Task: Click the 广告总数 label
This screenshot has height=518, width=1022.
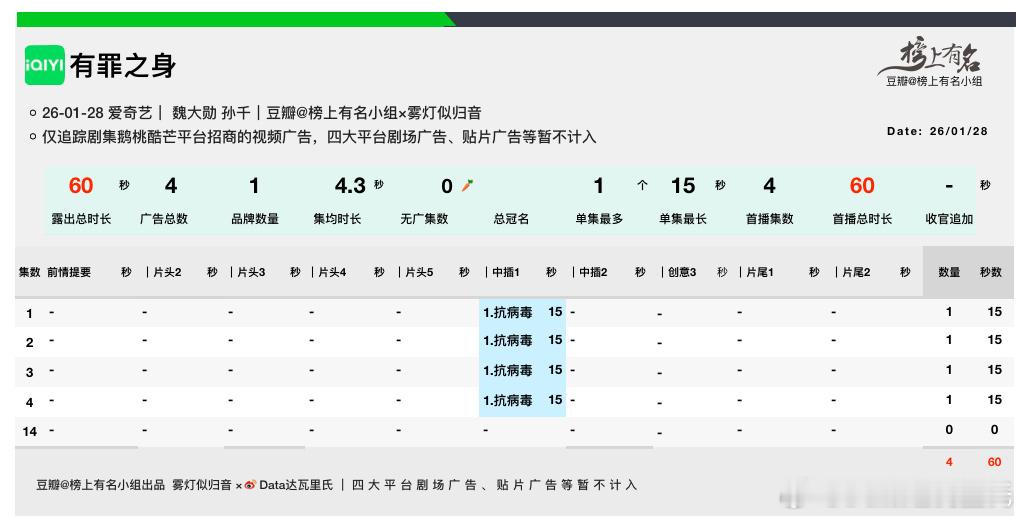Action: (164, 219)
